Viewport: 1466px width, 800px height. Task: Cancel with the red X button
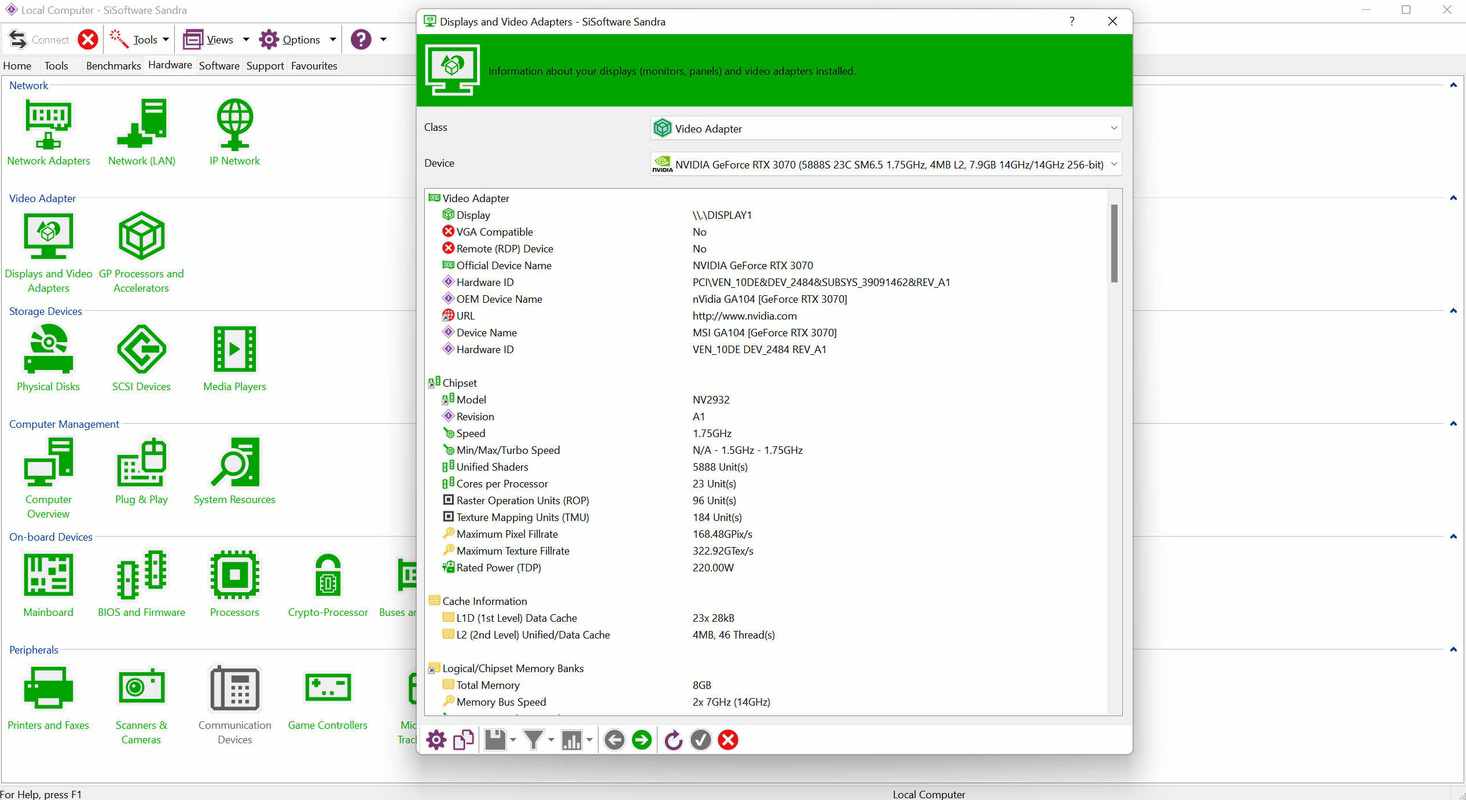(728, 740)
